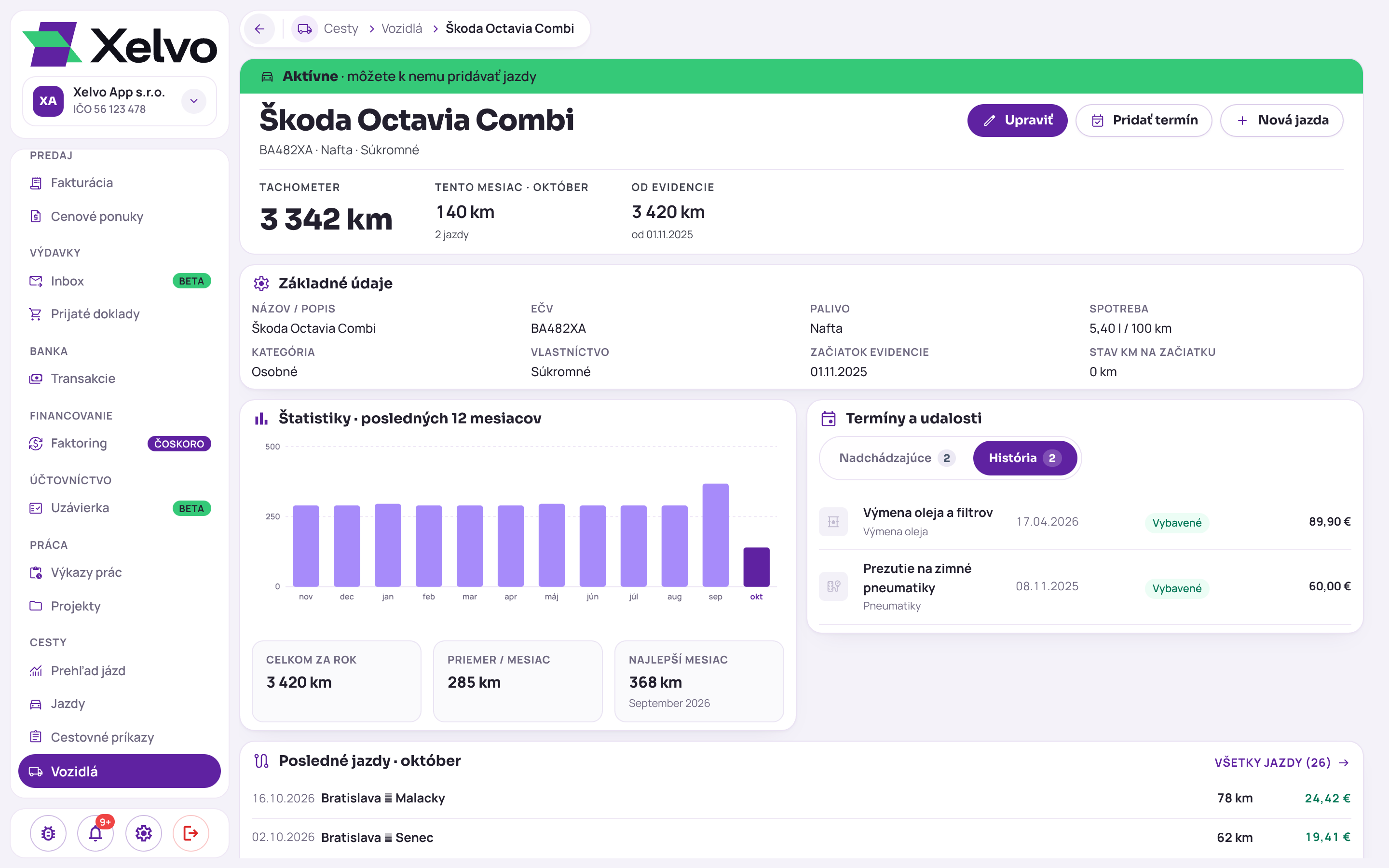Open the Bratislava Senec trip row
The height and width of the screenshot is (868, 1389).
point(801,837)
